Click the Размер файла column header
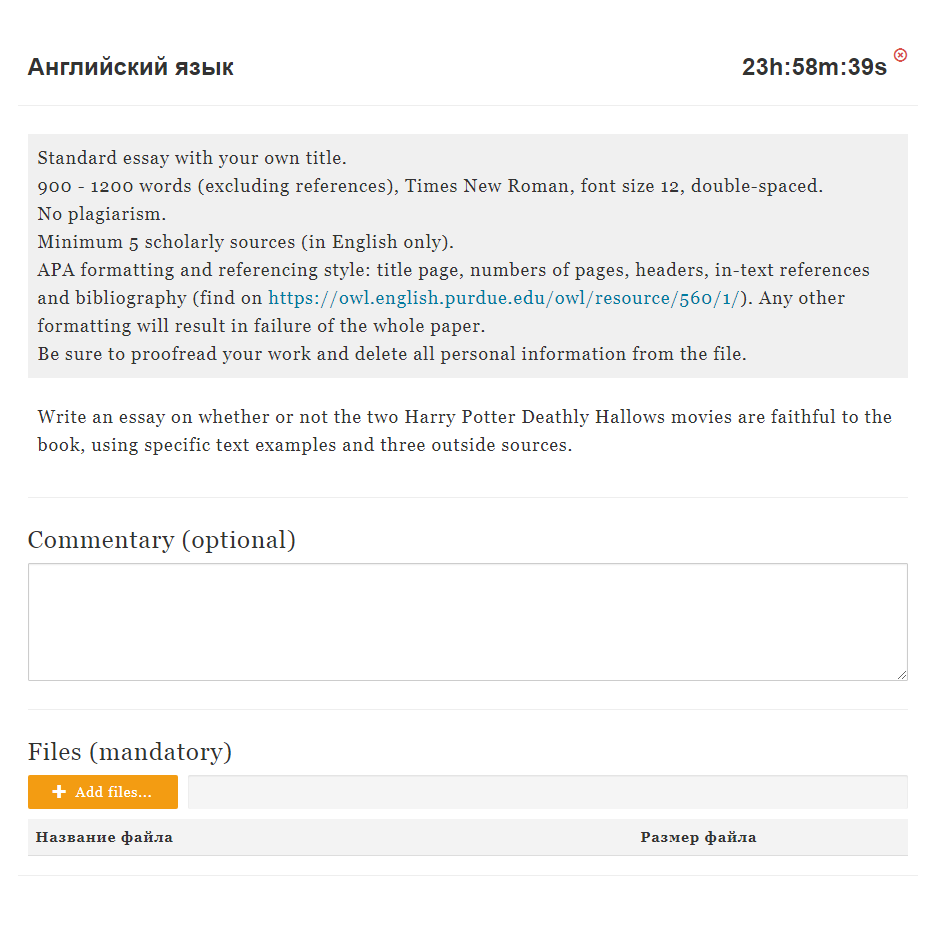This screenshot has width=936, height=925. point(698,837)
